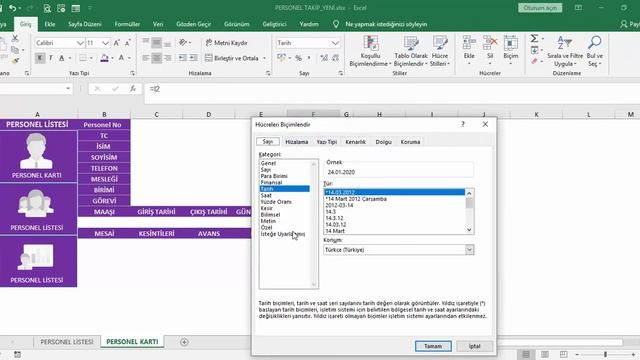Open the Calibri font name dropdown
This screenshot has height=360, width=640.
click(x=80, y=43)
